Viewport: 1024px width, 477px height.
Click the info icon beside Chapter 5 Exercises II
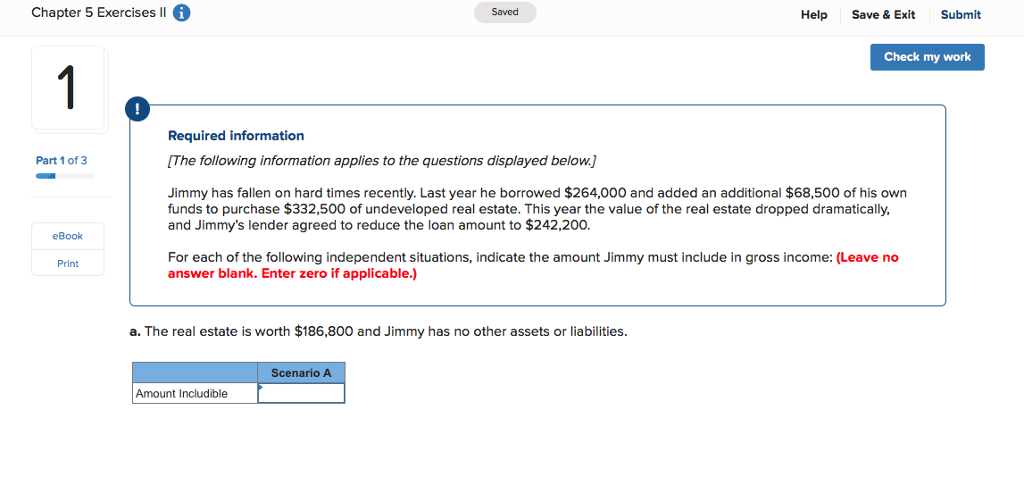pyautogui.click(x=182, y=13)
